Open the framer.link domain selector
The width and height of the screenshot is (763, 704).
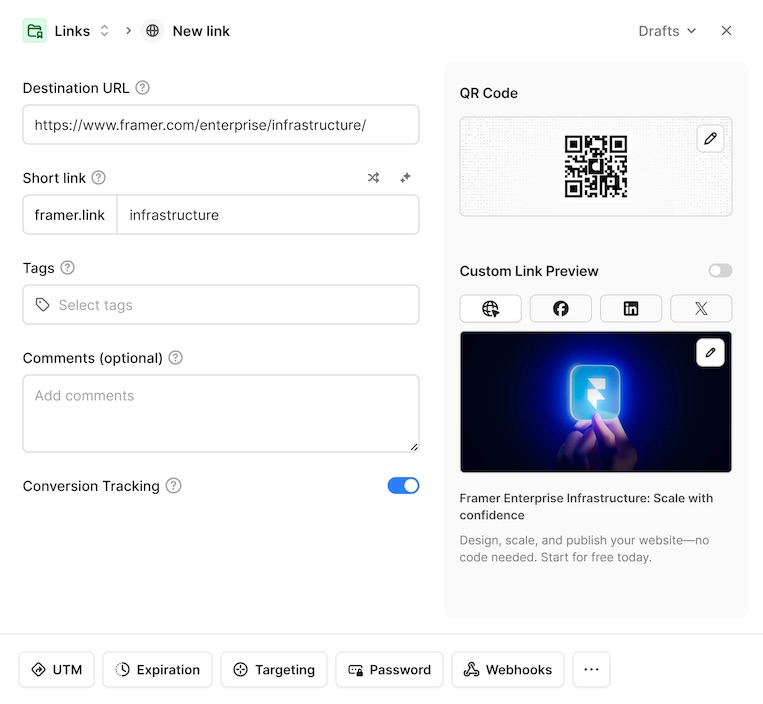coord(70,215)
